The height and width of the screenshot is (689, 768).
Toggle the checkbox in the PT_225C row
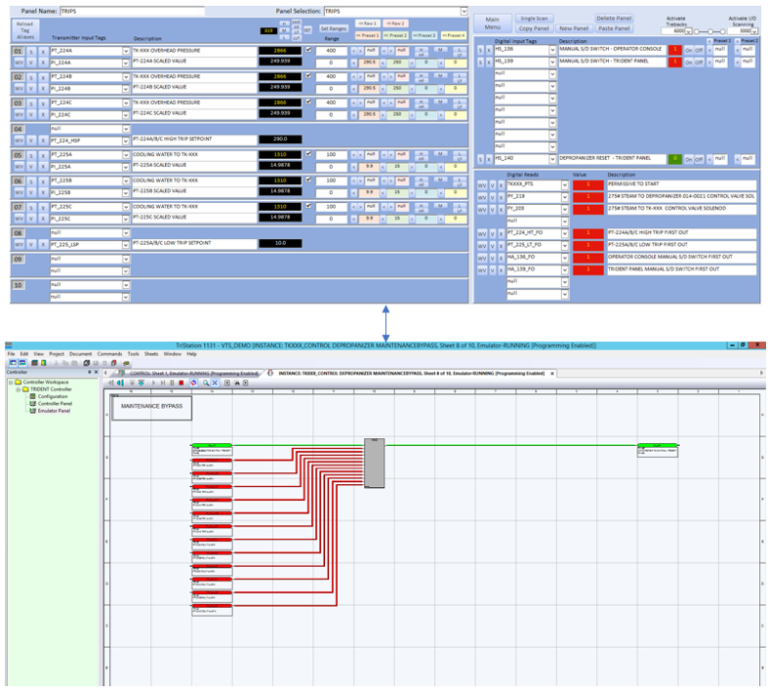[x=309, y=206]
